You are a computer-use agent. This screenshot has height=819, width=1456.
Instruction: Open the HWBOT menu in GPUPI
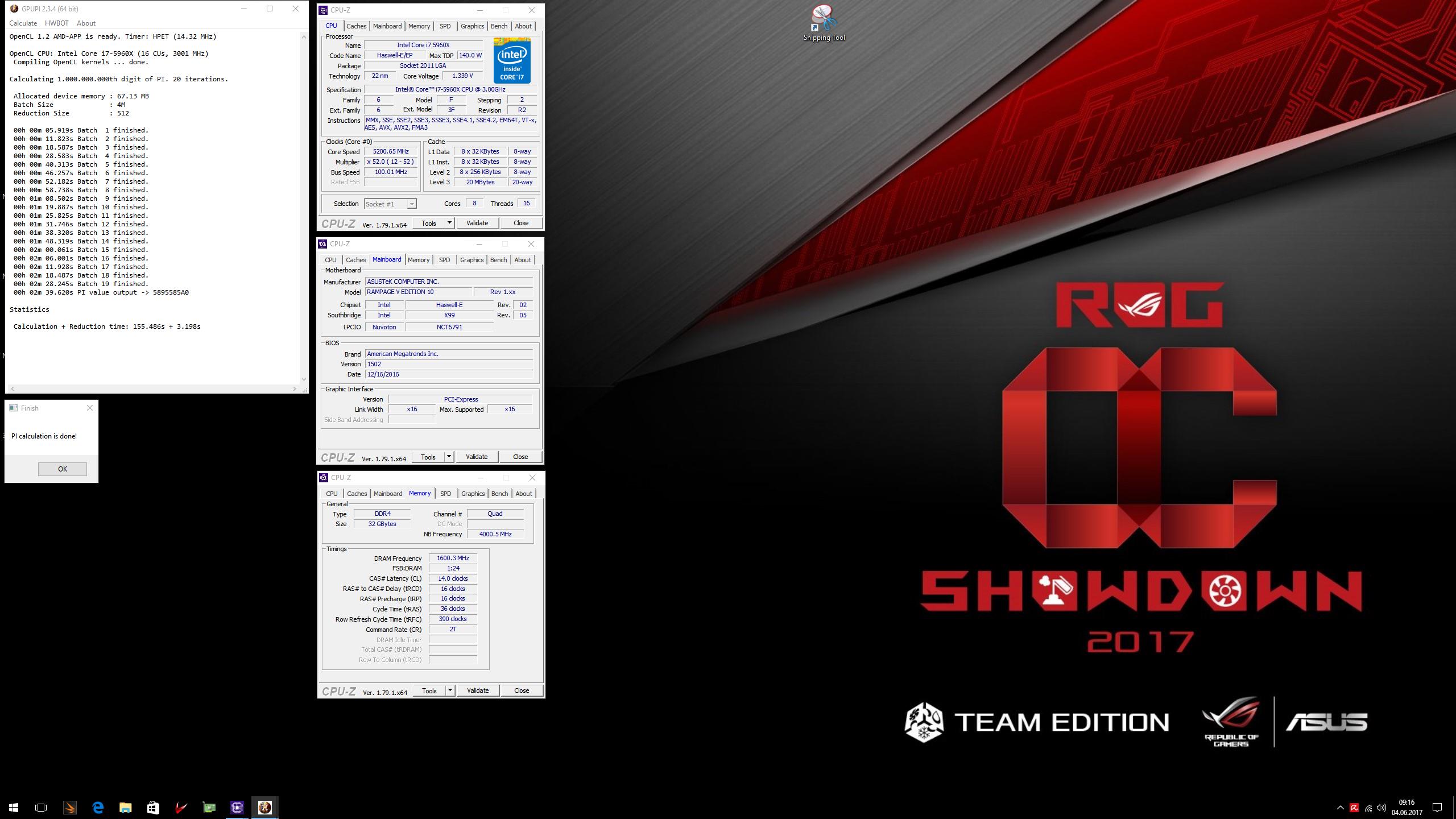point(56,23)
